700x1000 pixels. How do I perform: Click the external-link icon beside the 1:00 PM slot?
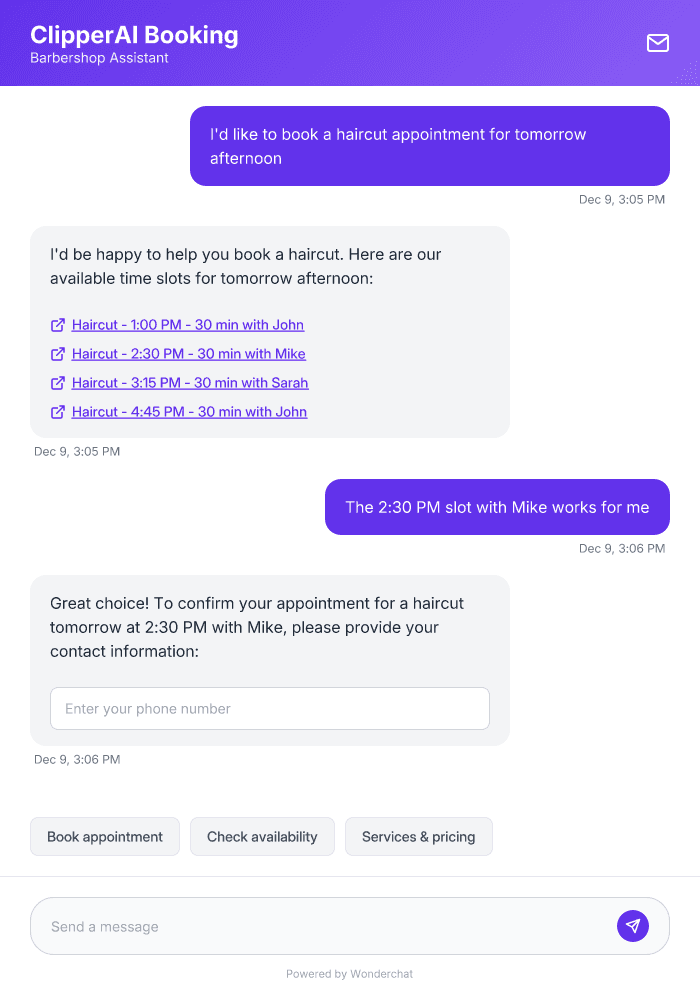coord(58,325)
